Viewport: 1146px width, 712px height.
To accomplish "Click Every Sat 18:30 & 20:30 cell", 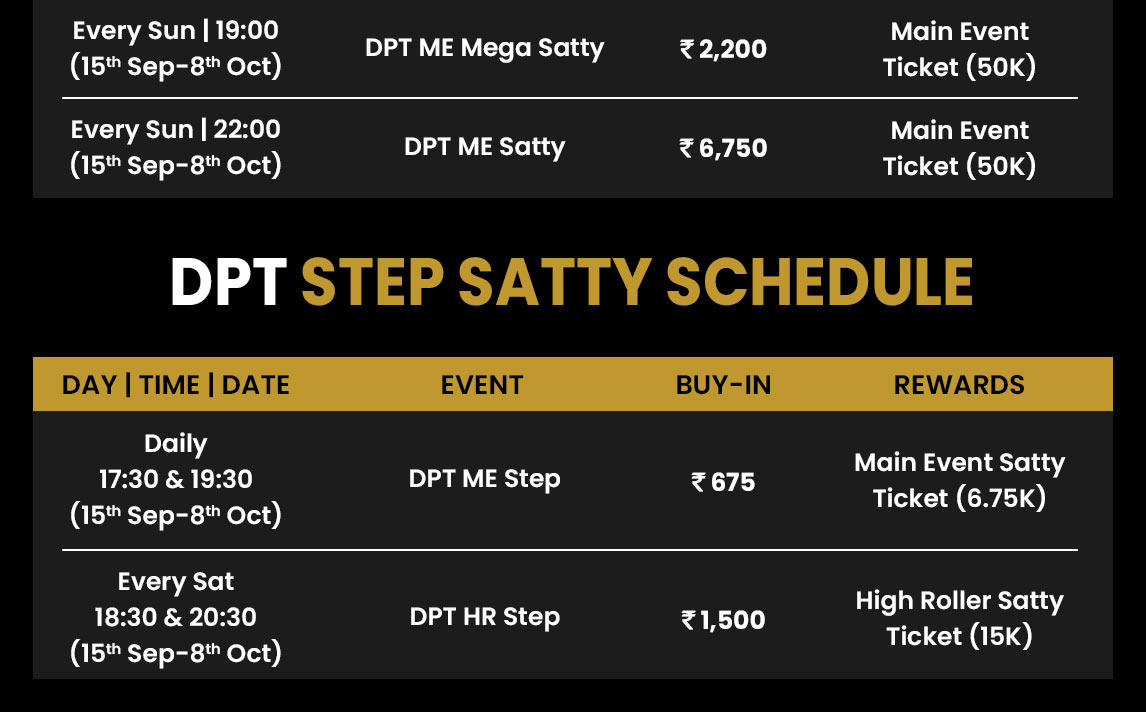I will tap(175, 617).
